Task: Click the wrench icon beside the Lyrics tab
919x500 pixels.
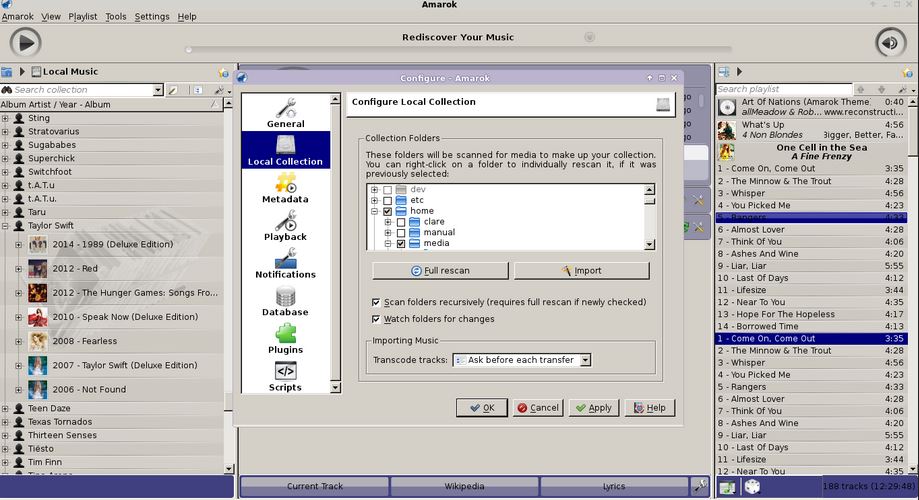Action: point(699,485)
